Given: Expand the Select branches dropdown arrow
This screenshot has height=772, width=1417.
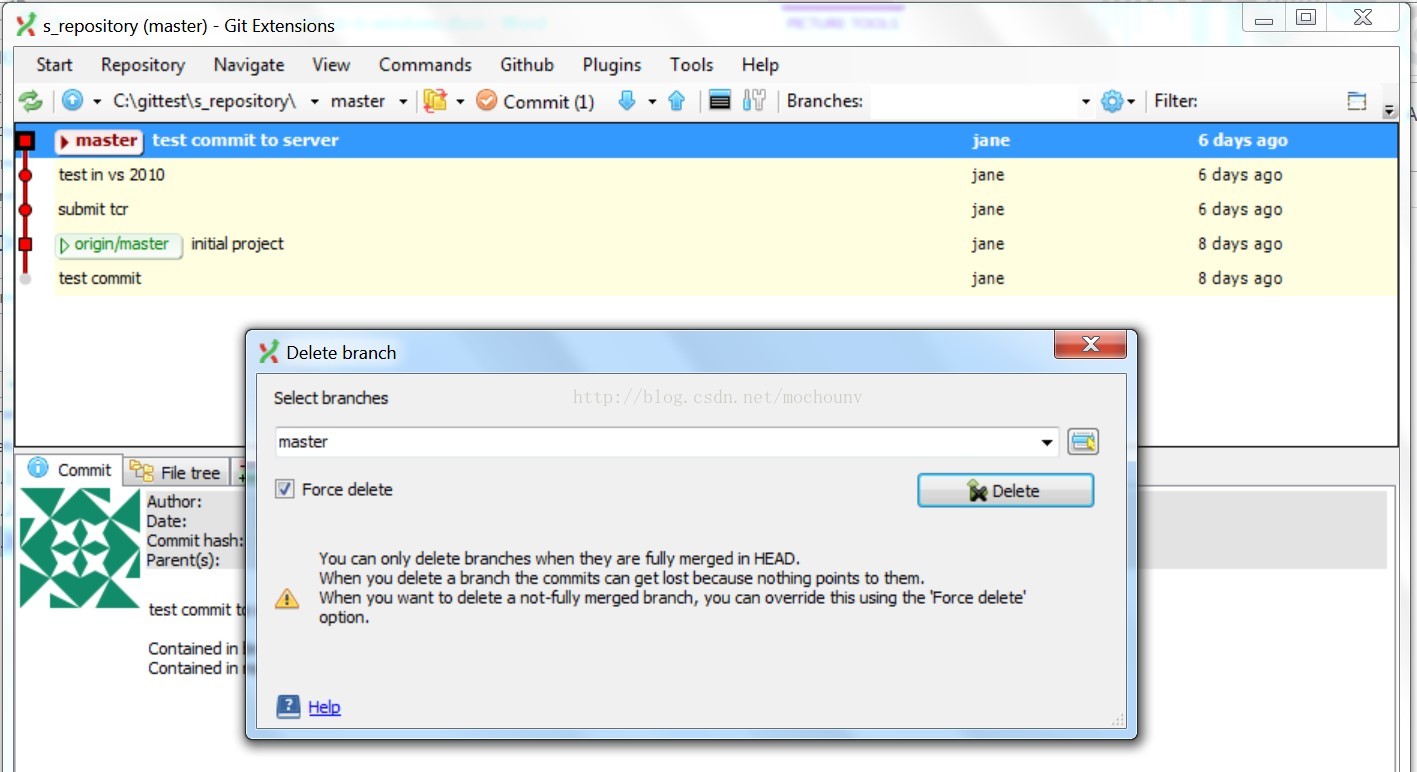Looking at the screenshot, I should click(x=1047, y=442).
